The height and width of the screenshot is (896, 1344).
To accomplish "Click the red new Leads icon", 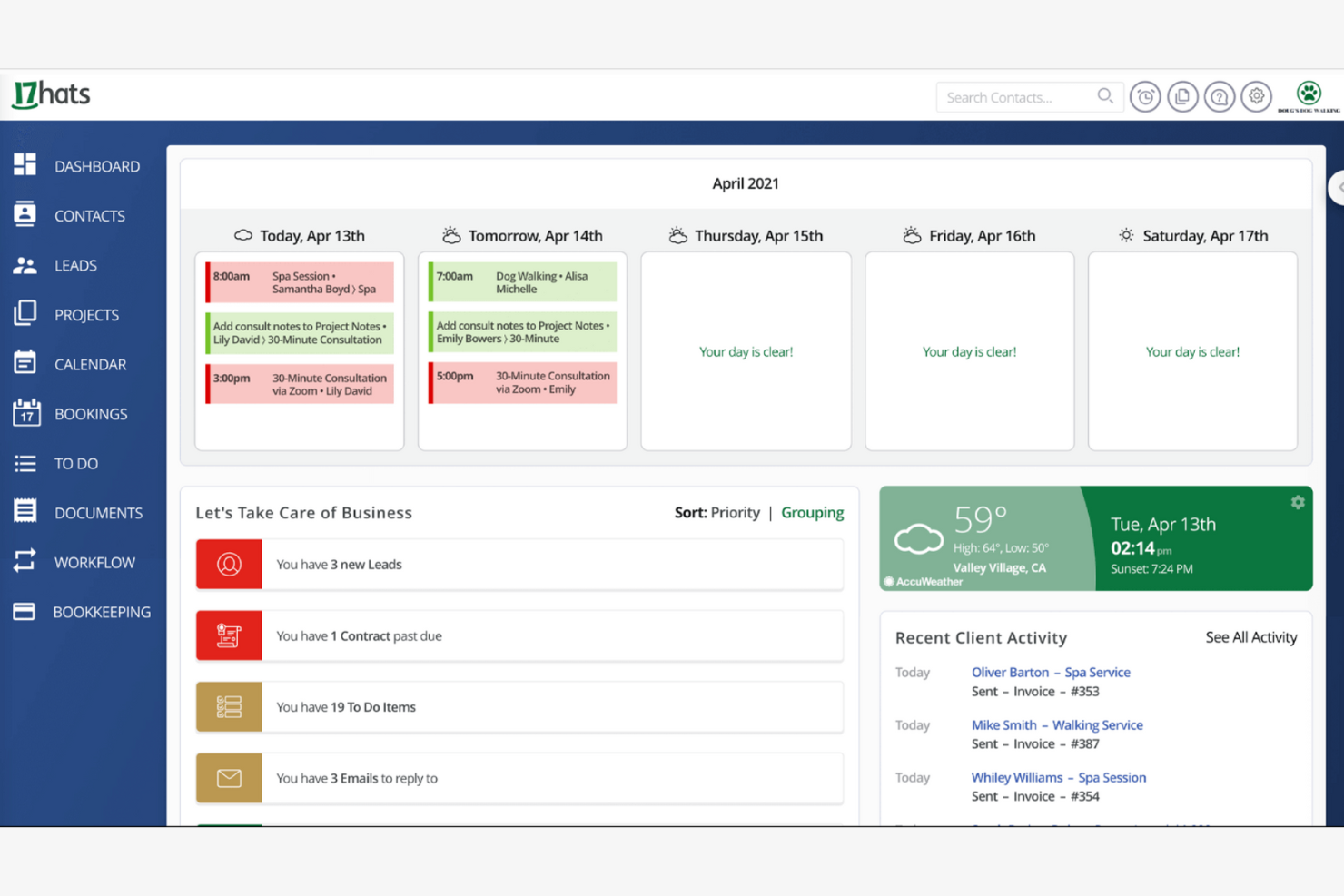I will [x=229, y=565].
